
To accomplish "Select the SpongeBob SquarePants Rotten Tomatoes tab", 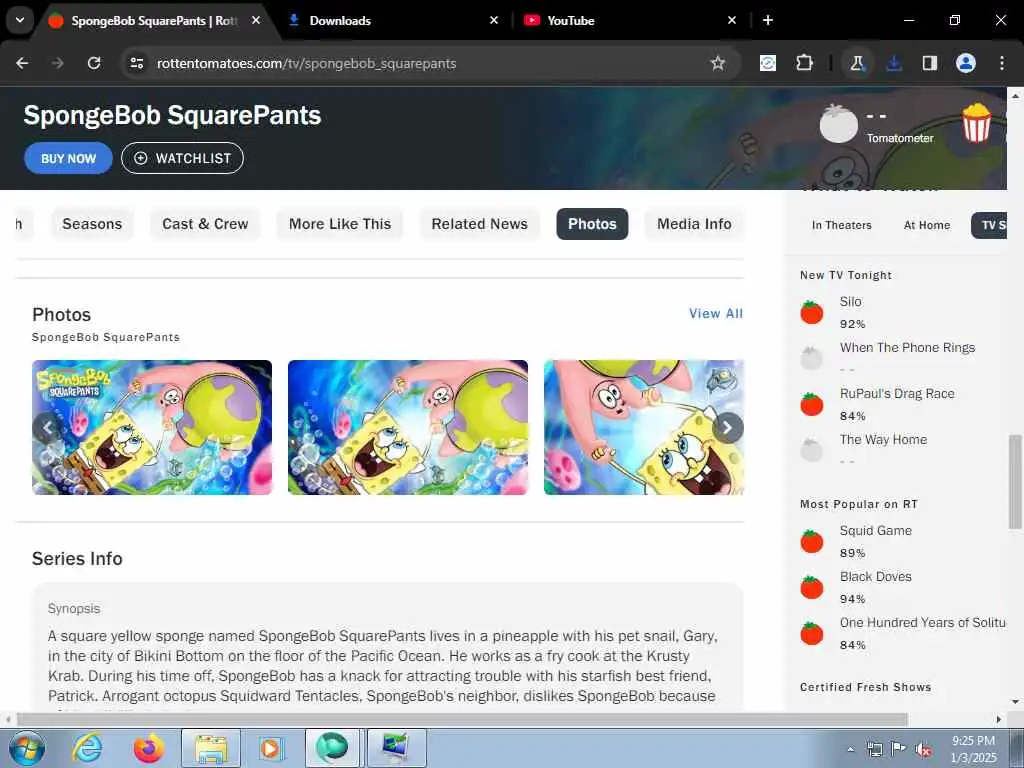I will [x=154, y=20].
